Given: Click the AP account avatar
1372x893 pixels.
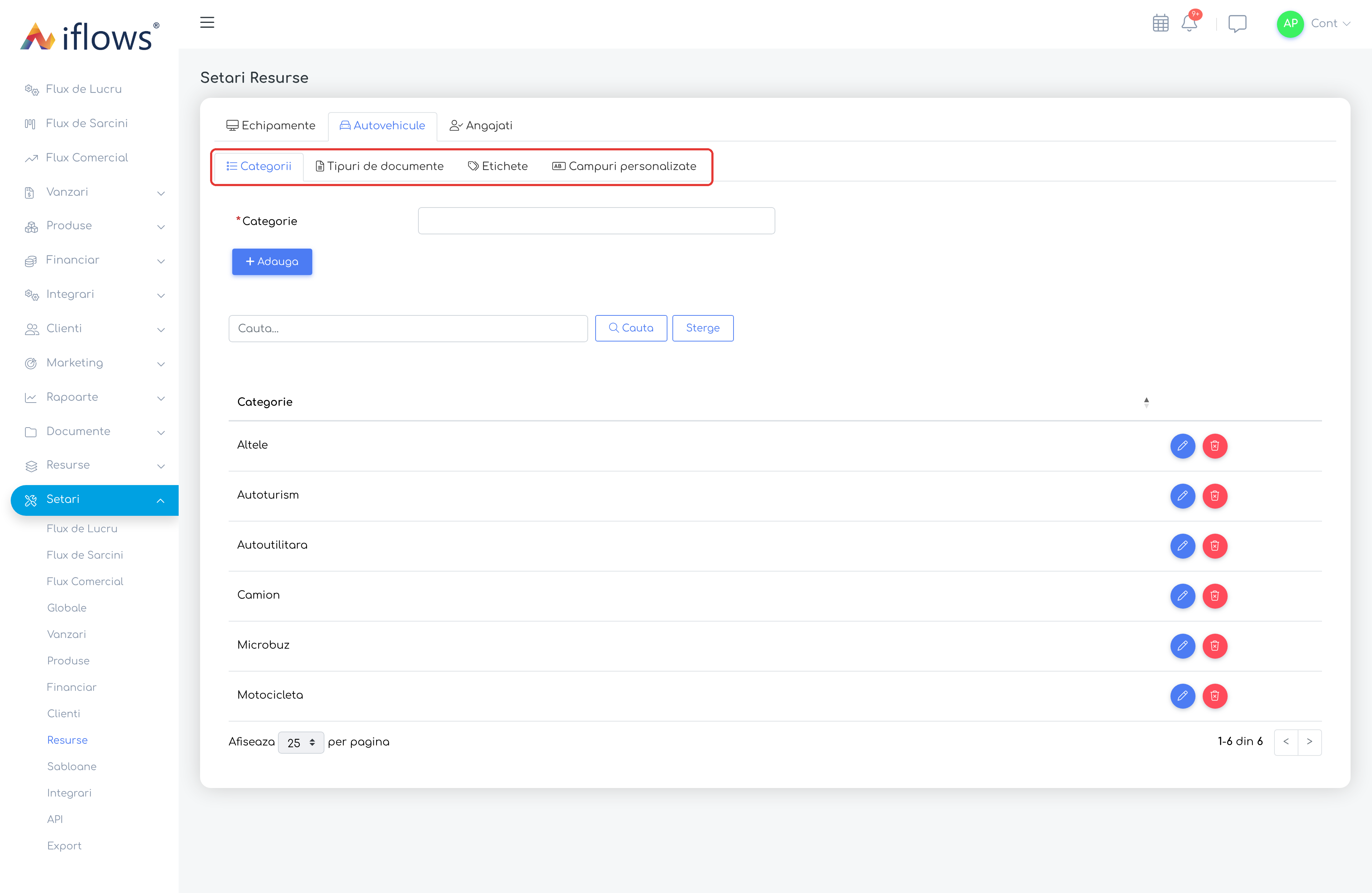Looking at the screenshot, I should click(x=1290, y=24).
